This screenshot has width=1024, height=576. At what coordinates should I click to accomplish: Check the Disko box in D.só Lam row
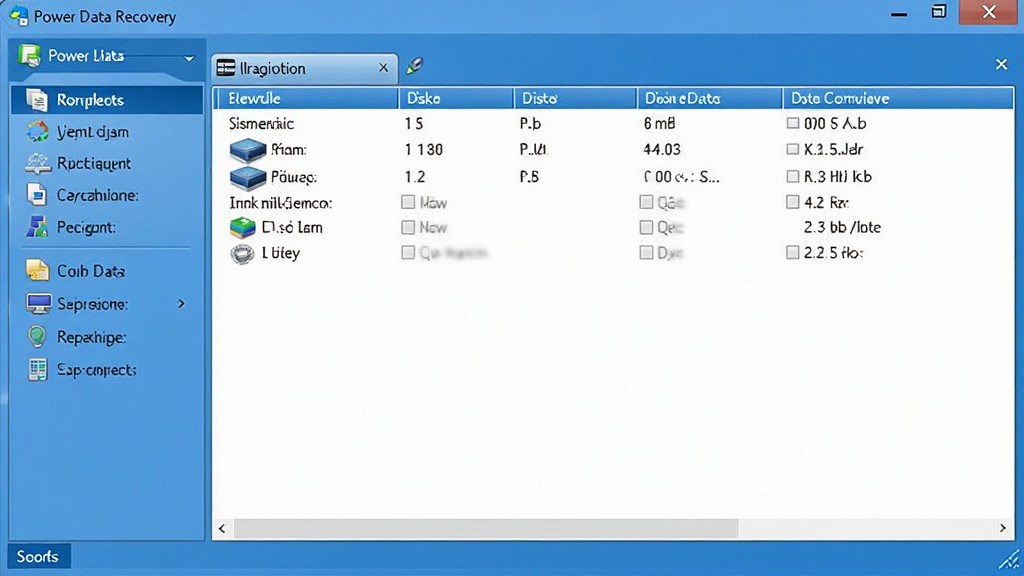[x=408, y=227]
